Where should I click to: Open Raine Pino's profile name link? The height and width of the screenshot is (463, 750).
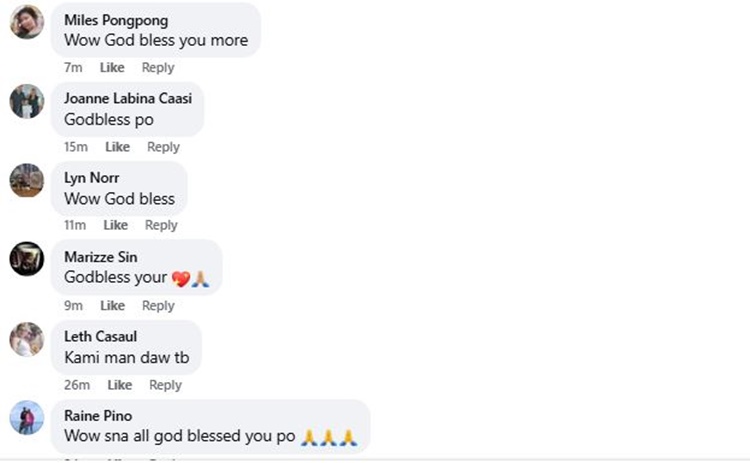pyautogui.click(x=98, y=416)
